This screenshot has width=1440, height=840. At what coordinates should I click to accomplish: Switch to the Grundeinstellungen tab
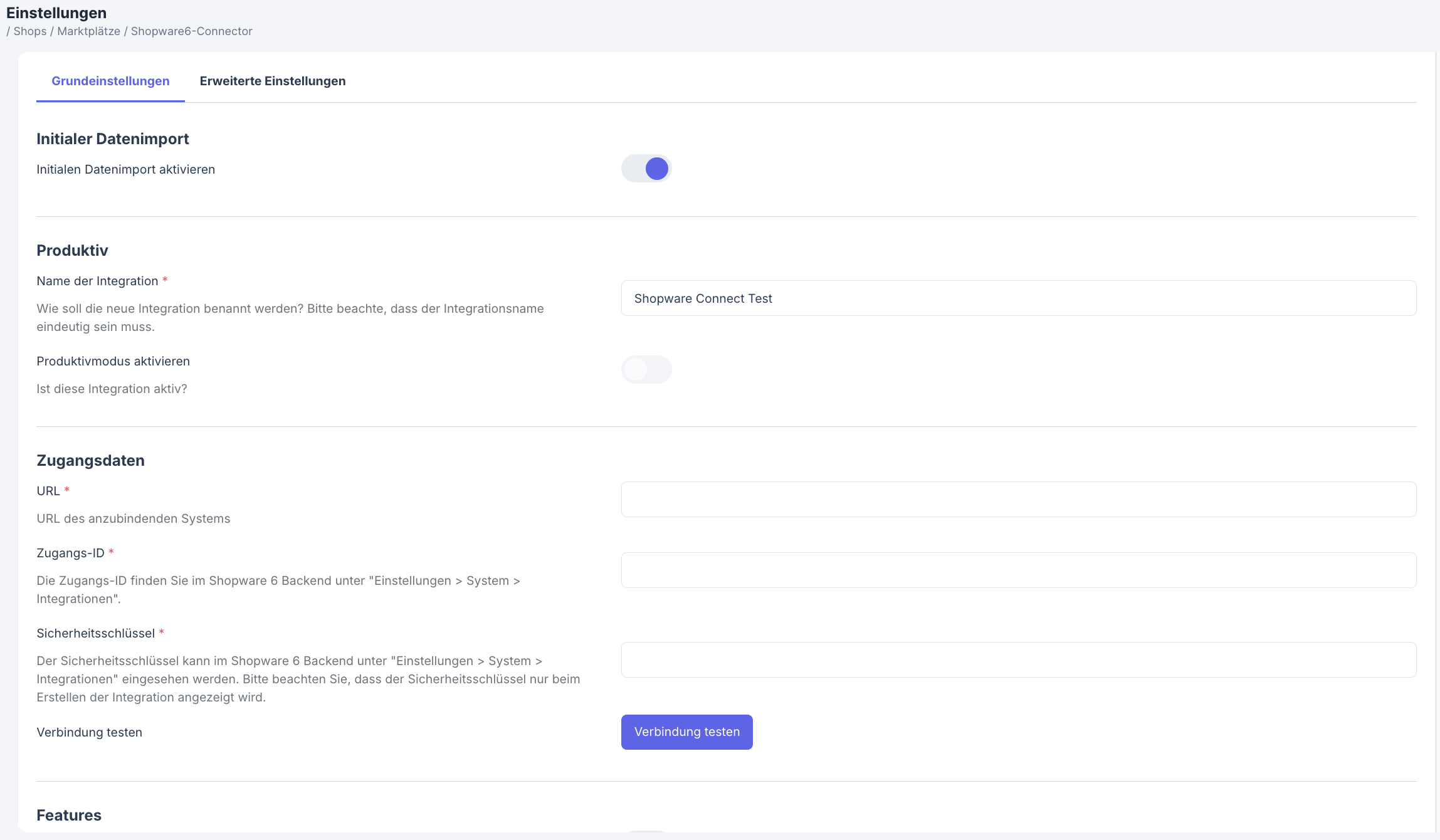point(110,81)
